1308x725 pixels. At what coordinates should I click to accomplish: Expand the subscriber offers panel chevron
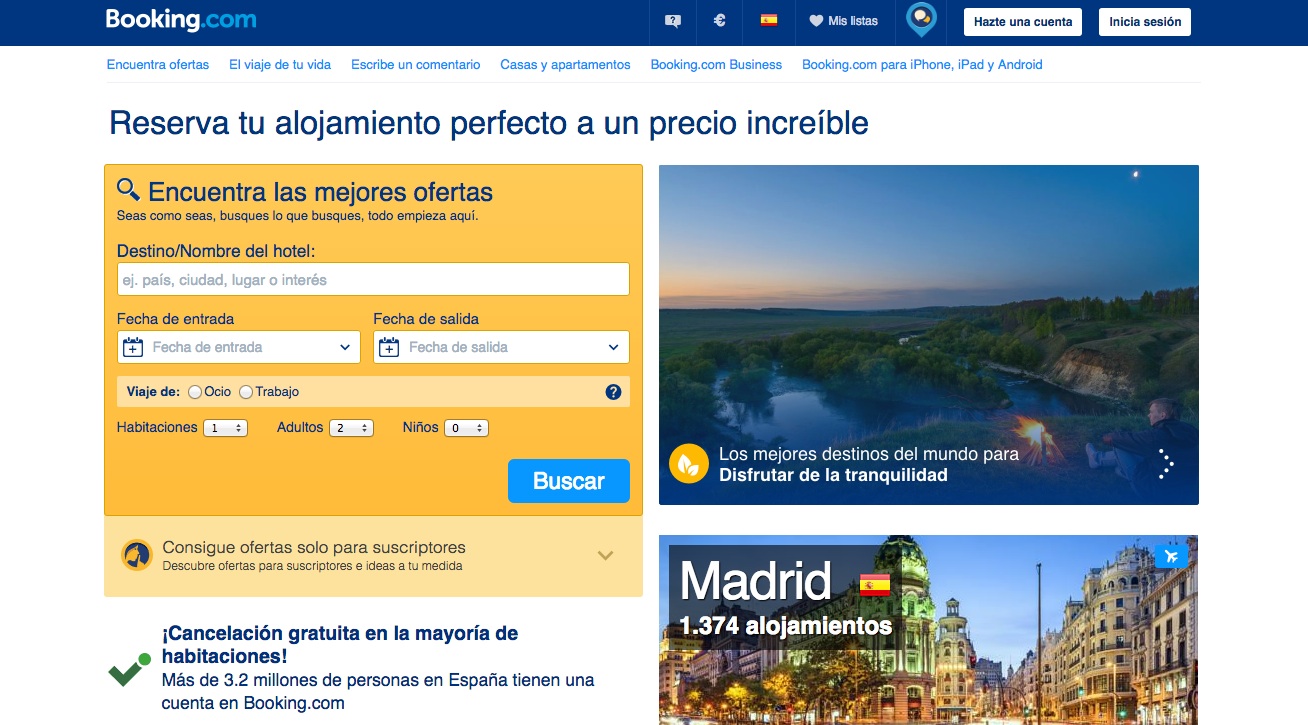coord(605,555)
